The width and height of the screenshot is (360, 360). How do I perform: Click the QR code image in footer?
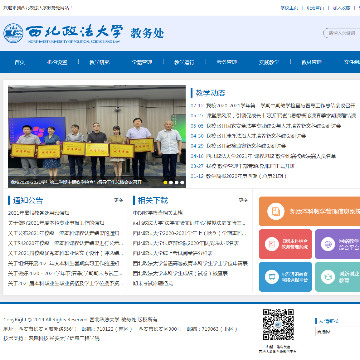click(278, 325)
